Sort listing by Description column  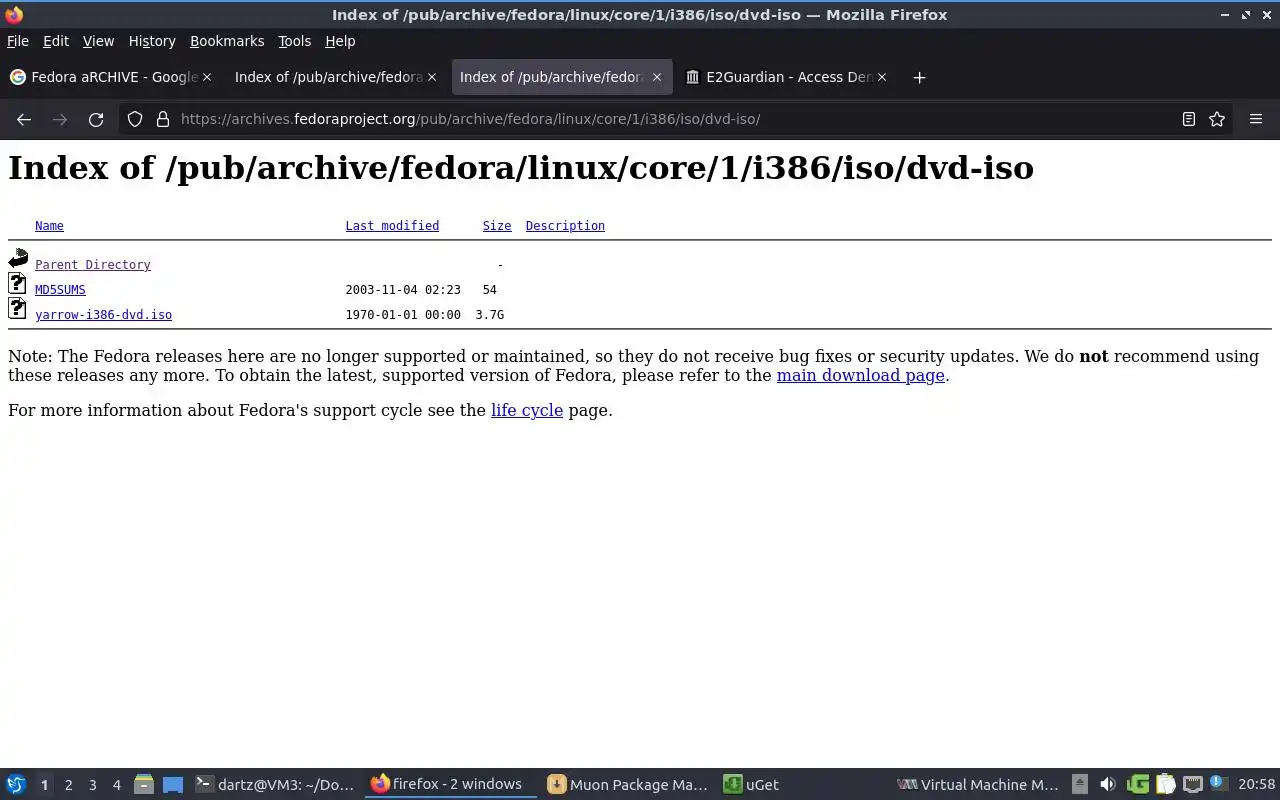click(x=565, y=226)
